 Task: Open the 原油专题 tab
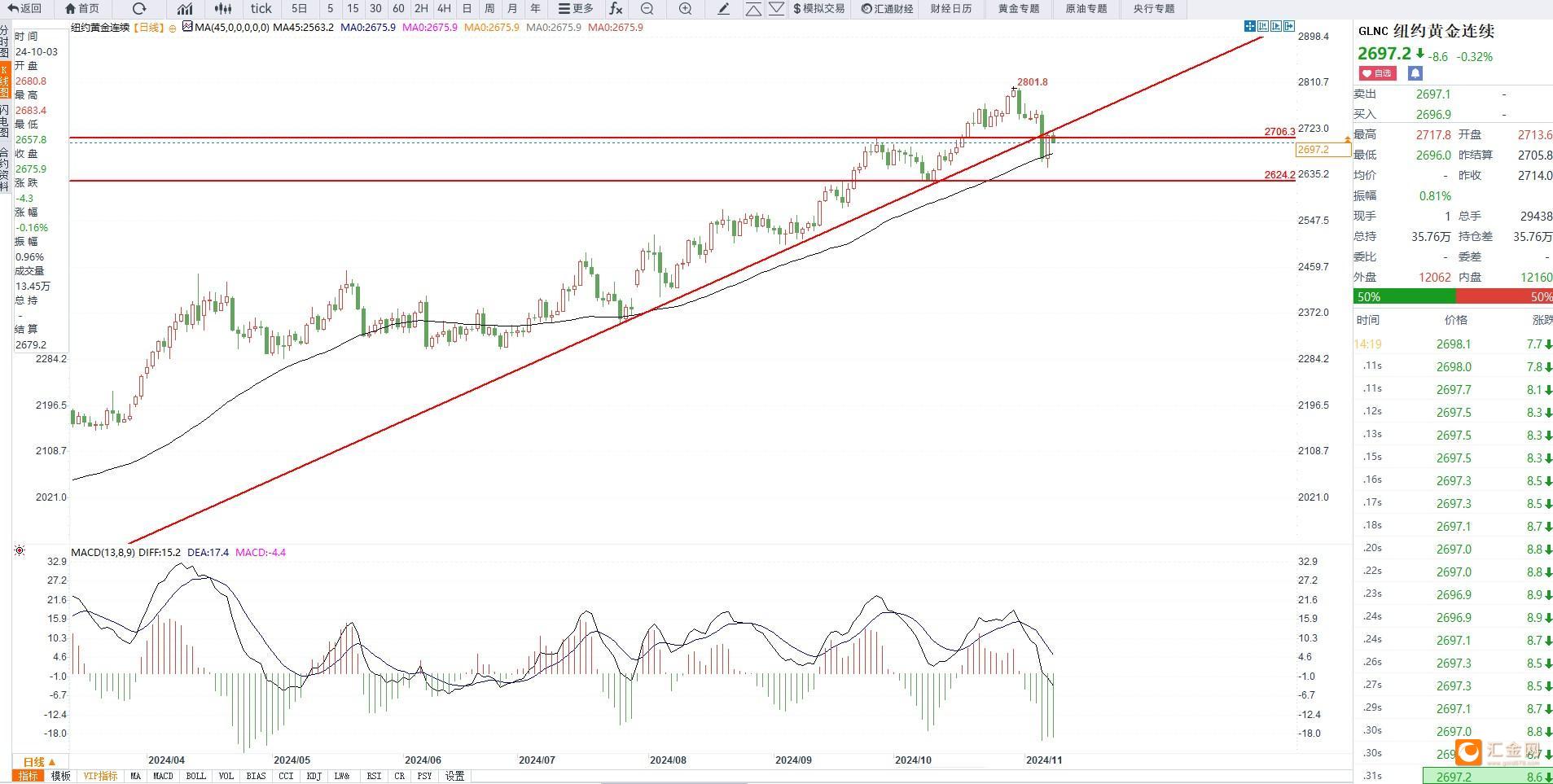click(x=1086, y=8)
